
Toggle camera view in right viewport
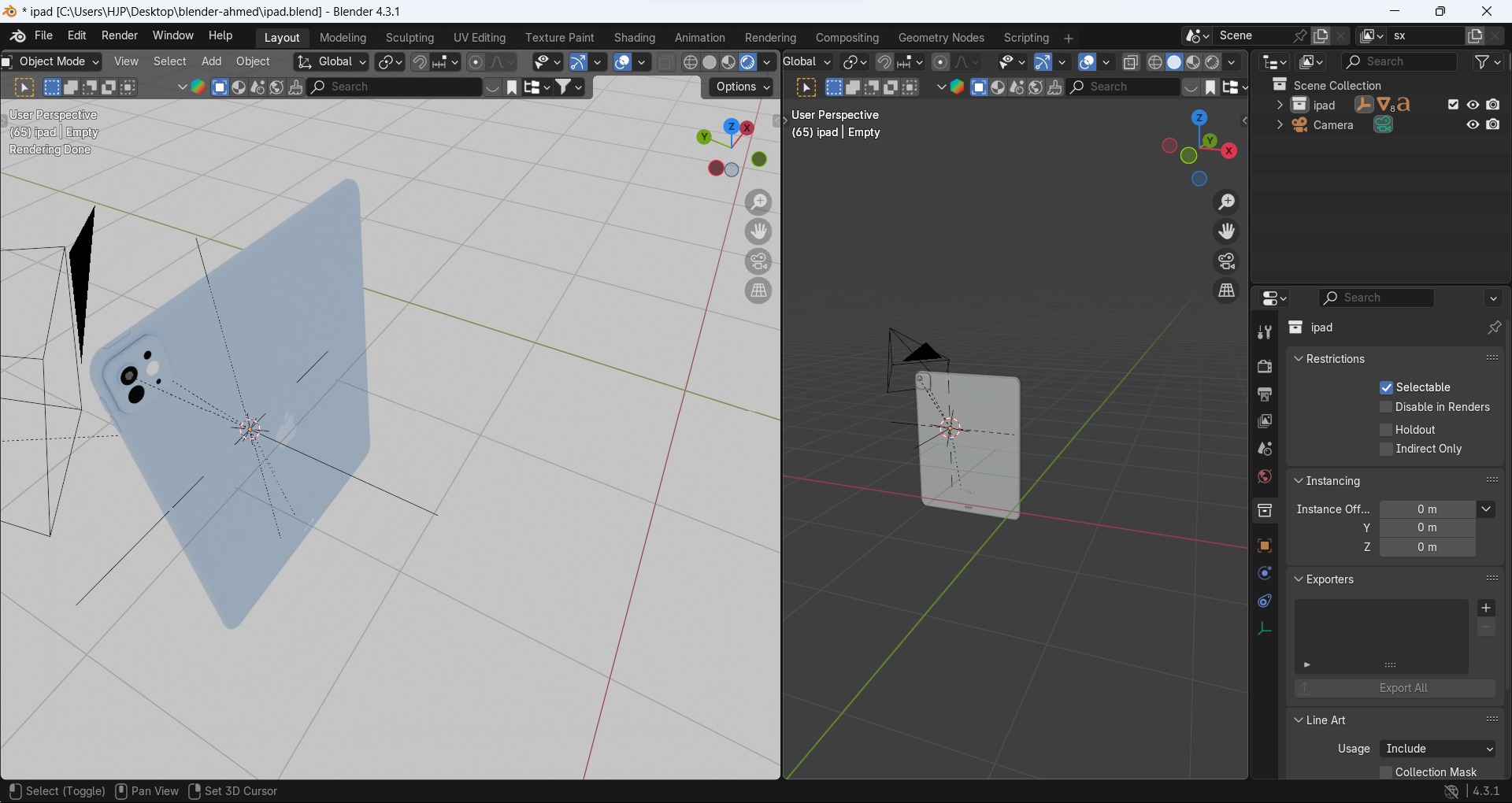tap(1227, 261)
